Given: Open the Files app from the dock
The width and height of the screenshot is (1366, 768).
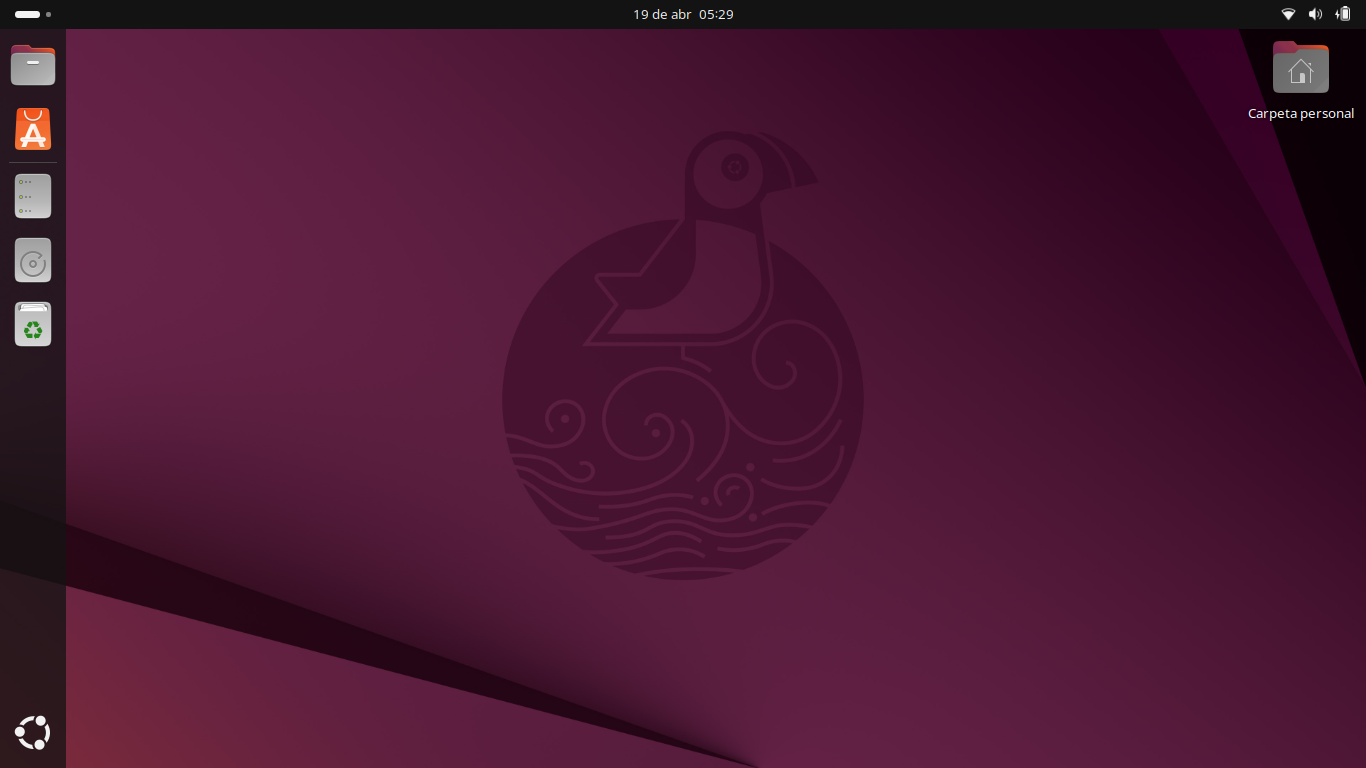Looking at the screenshot, I should tap(33, 64).
